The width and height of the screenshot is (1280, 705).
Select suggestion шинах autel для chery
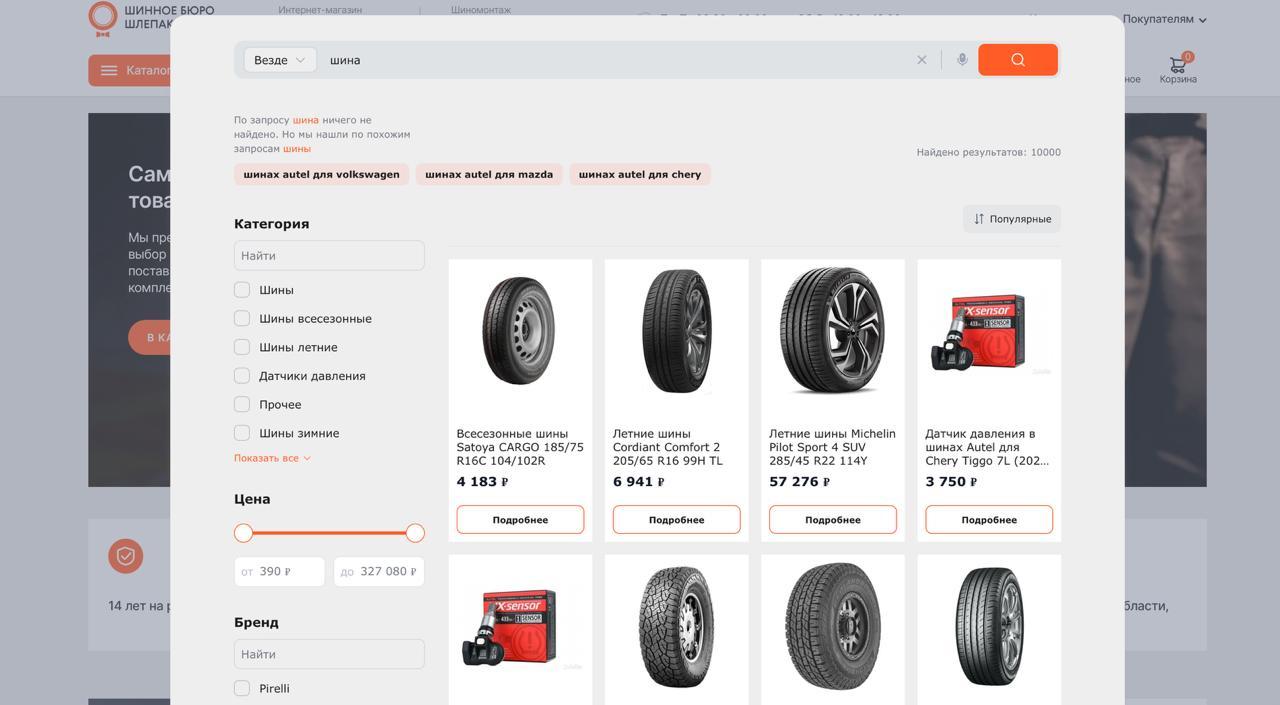(x=640, y=174)
